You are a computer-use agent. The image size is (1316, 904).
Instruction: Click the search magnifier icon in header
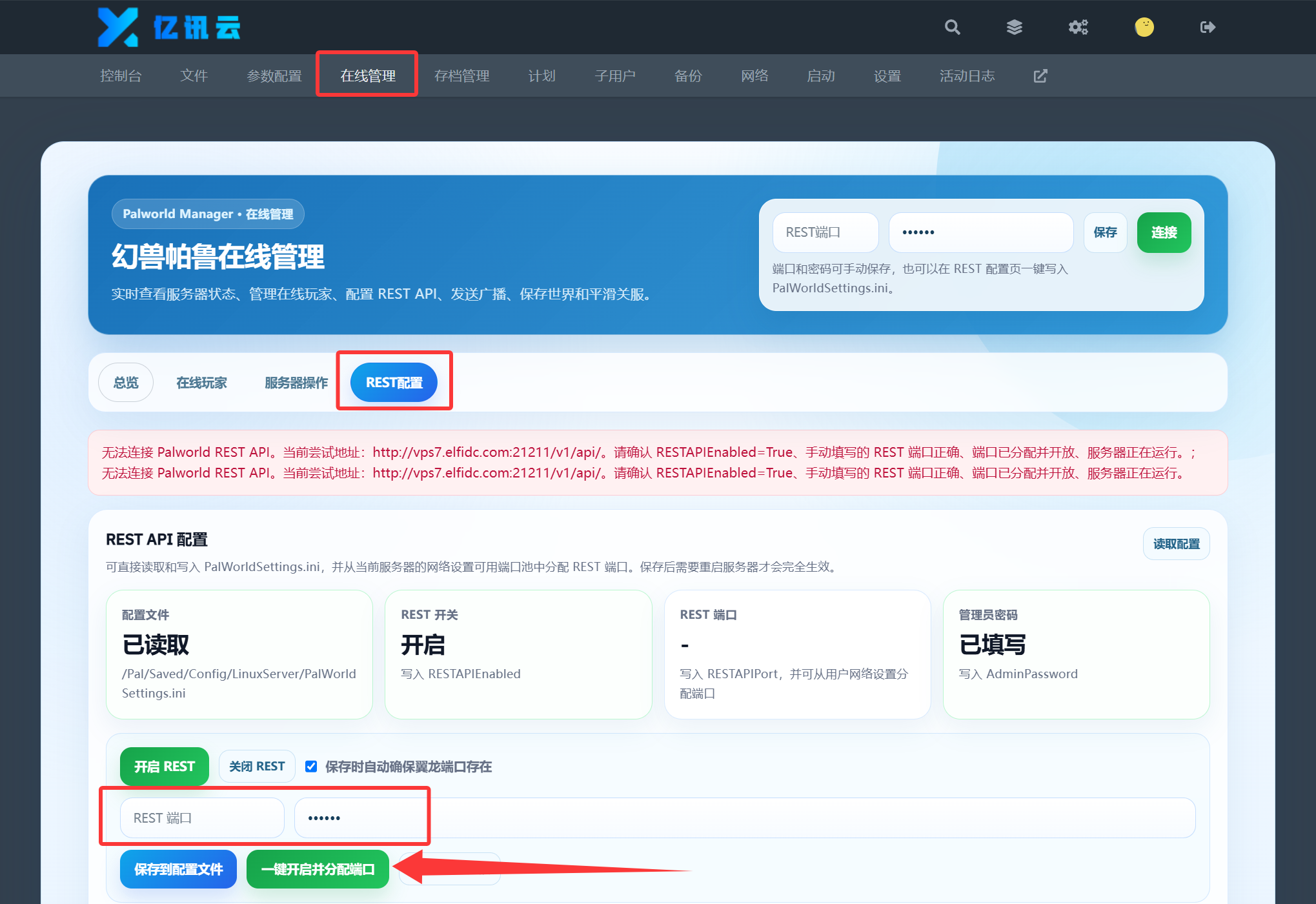pyautogui.click(x=952, y=27)
